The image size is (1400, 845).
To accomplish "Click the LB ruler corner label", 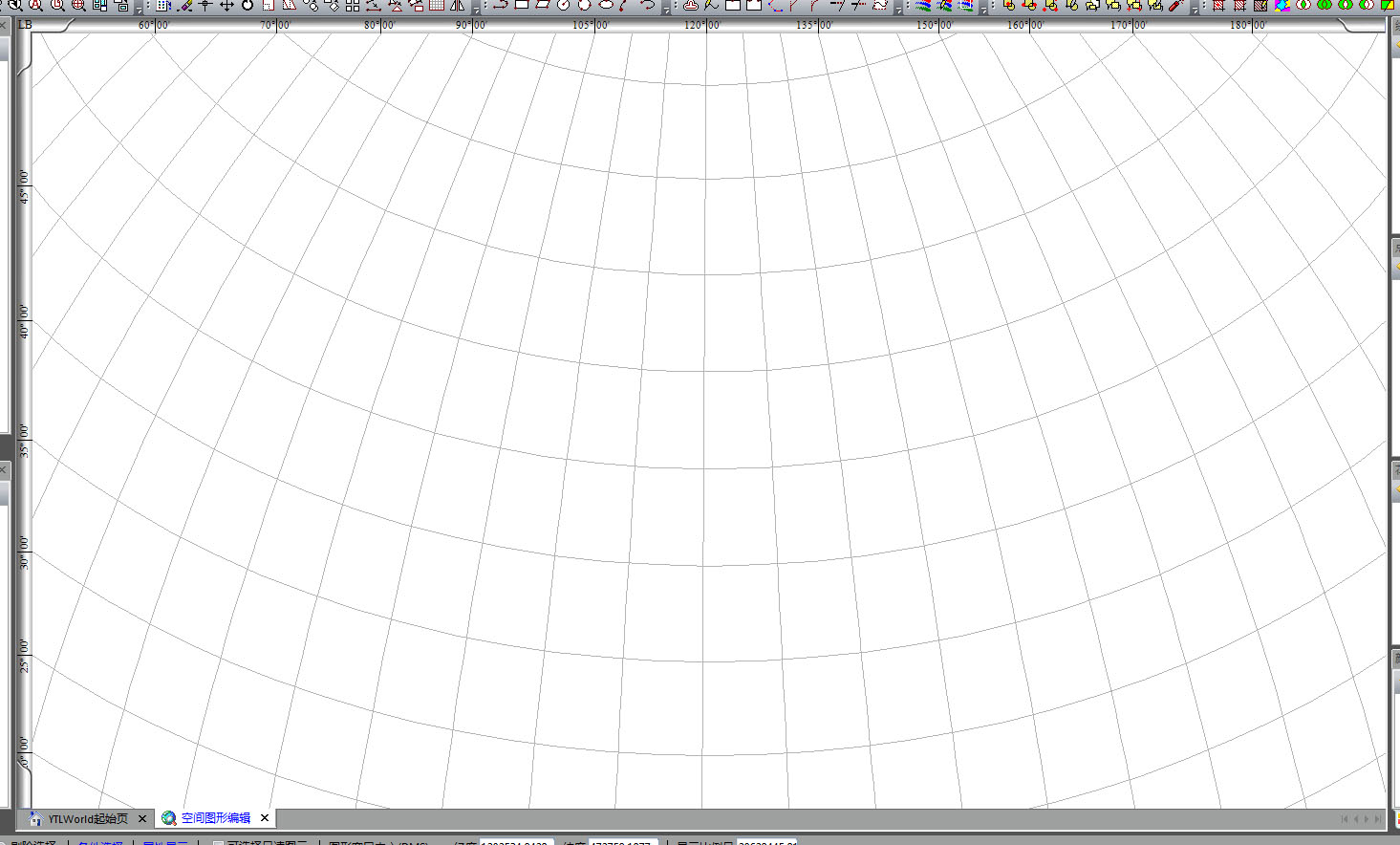I will point(25,25).
